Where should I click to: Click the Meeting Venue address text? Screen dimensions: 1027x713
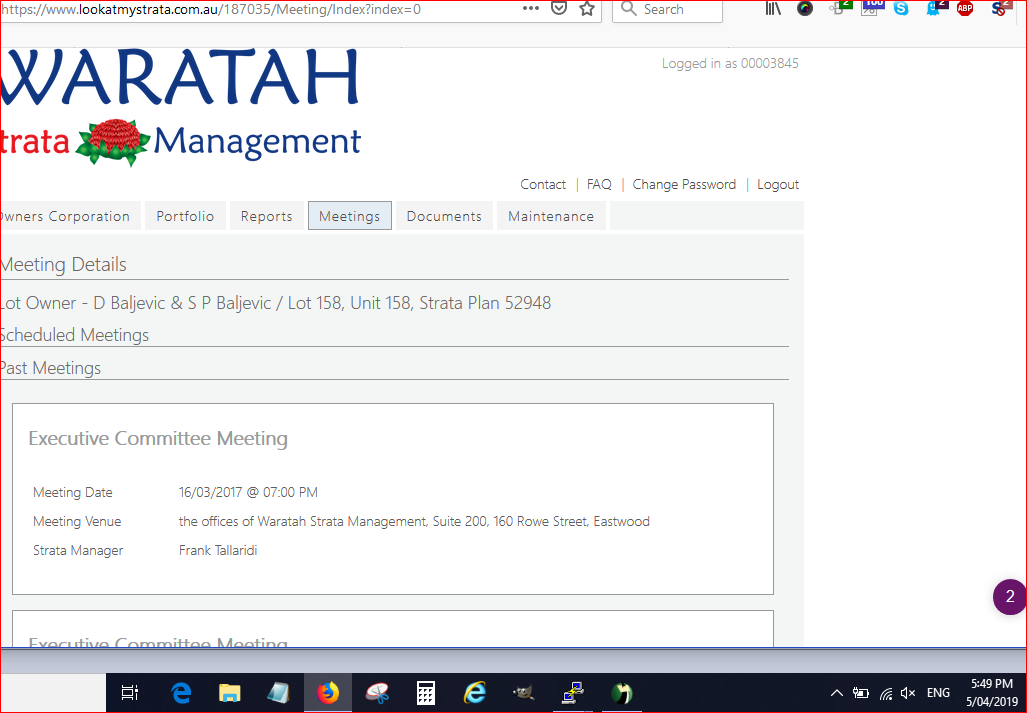(x=414, y=521)
